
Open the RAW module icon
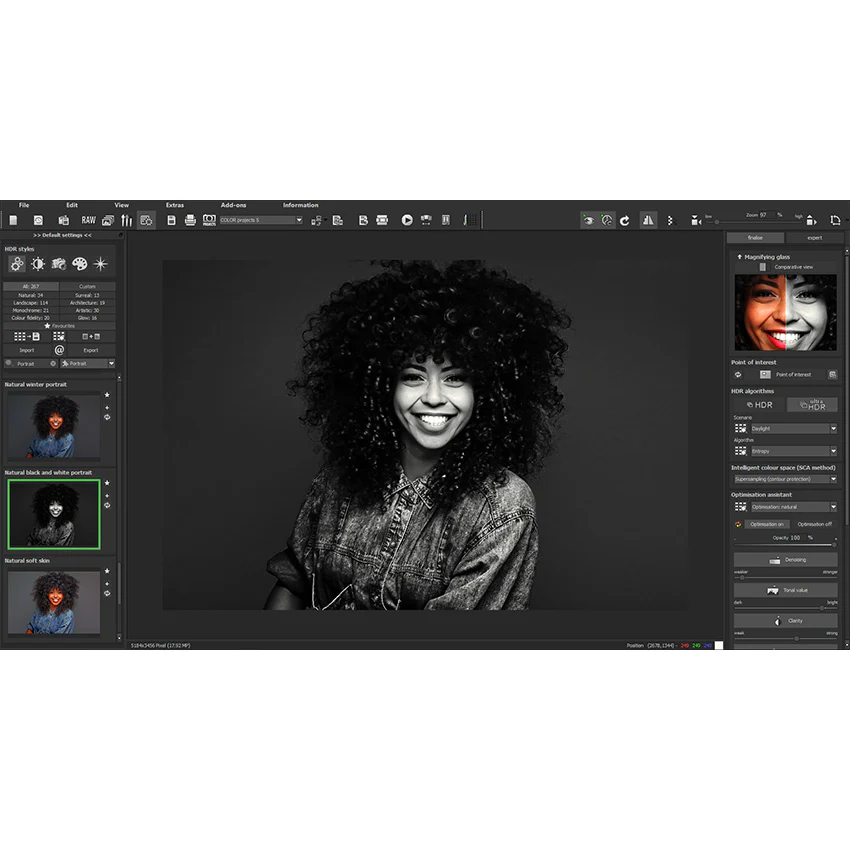coord(88,220)
